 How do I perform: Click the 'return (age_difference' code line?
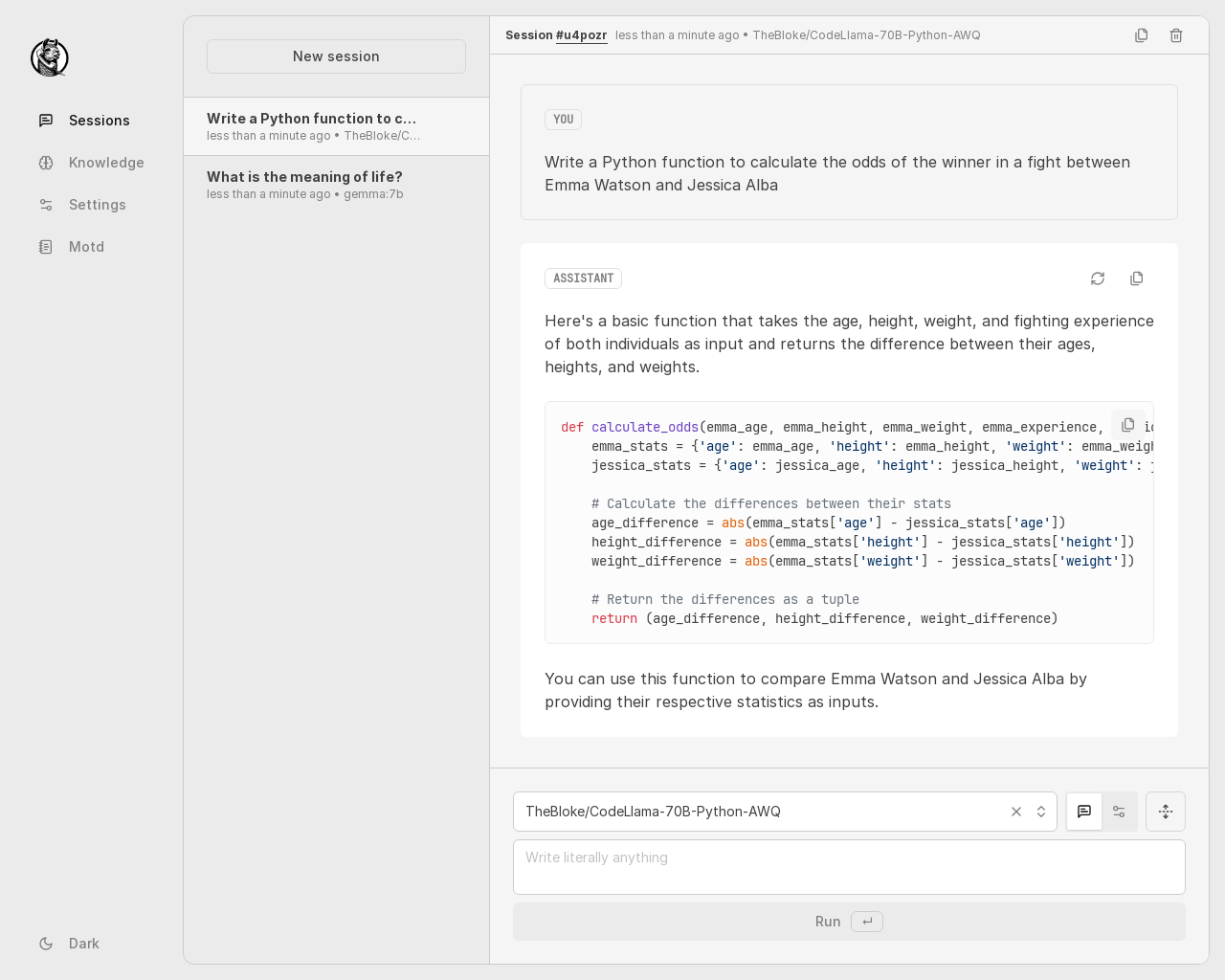click(x=825, y=618)
